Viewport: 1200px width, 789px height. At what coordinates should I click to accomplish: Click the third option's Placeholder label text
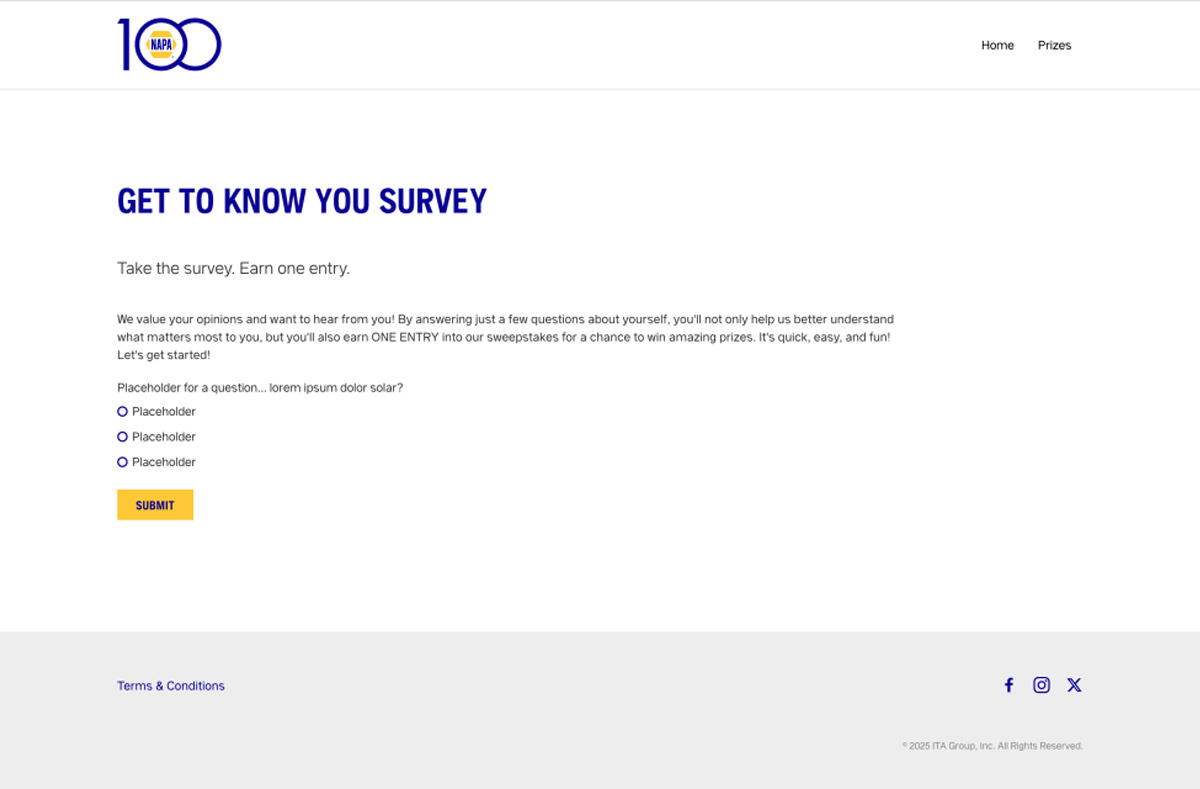coord(164,462)
